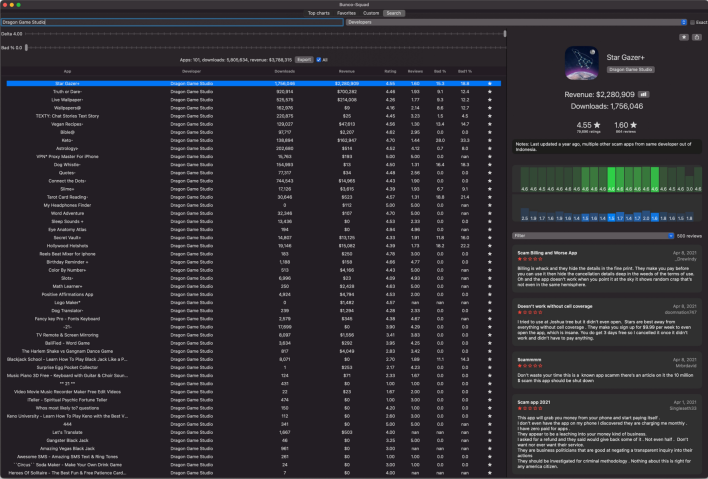This screenshot has height=479, width=708.
Task: Toggle favorite star on Truth or Dare row
Action: pos(490,92)
